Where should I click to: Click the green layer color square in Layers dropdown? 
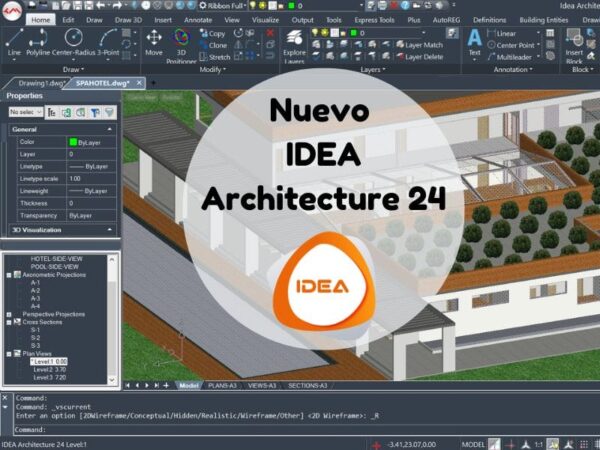pos(354,33)
